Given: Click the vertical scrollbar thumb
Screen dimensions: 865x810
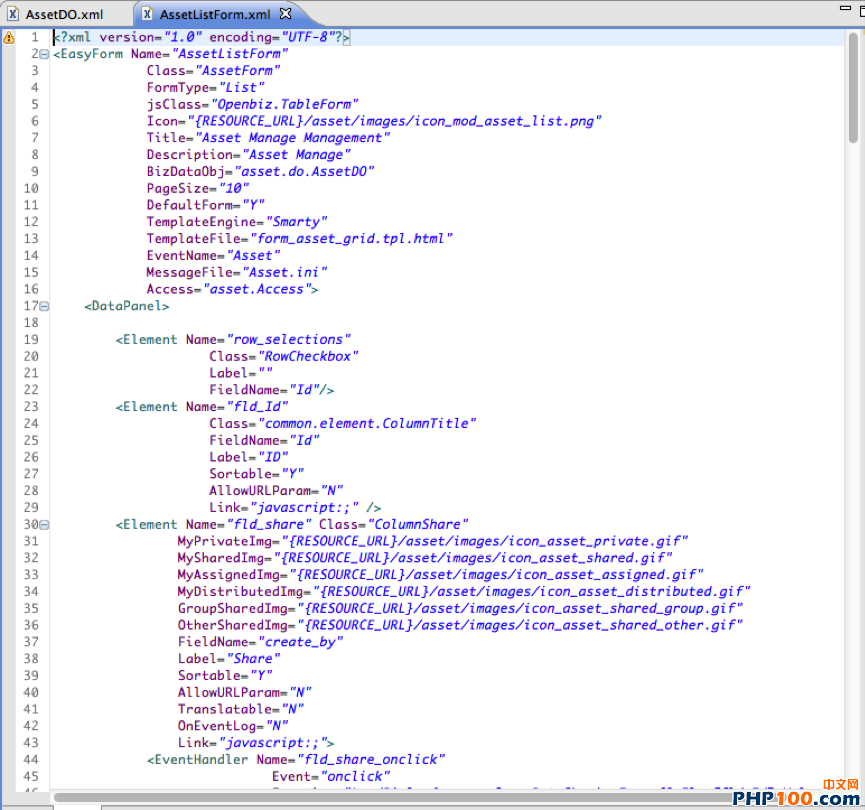Looking at the screenshot, I should 853,90.
